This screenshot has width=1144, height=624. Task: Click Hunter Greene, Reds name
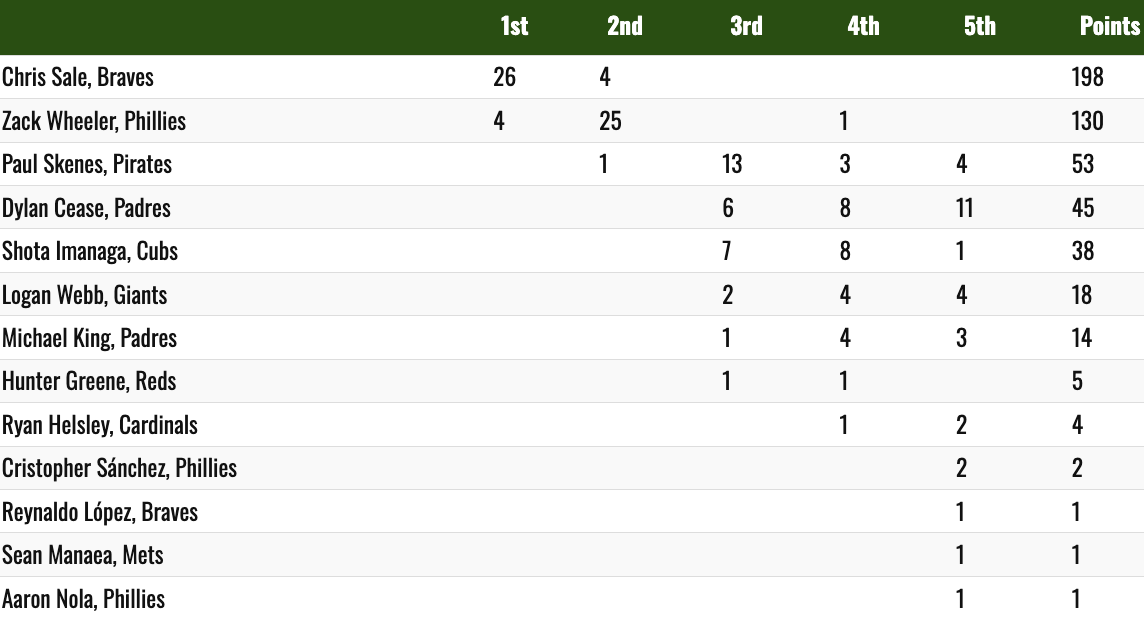click(x=89, y=381)
